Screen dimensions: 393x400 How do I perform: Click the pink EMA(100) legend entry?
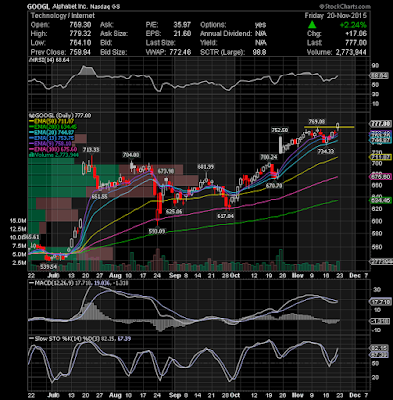(52, 149)
